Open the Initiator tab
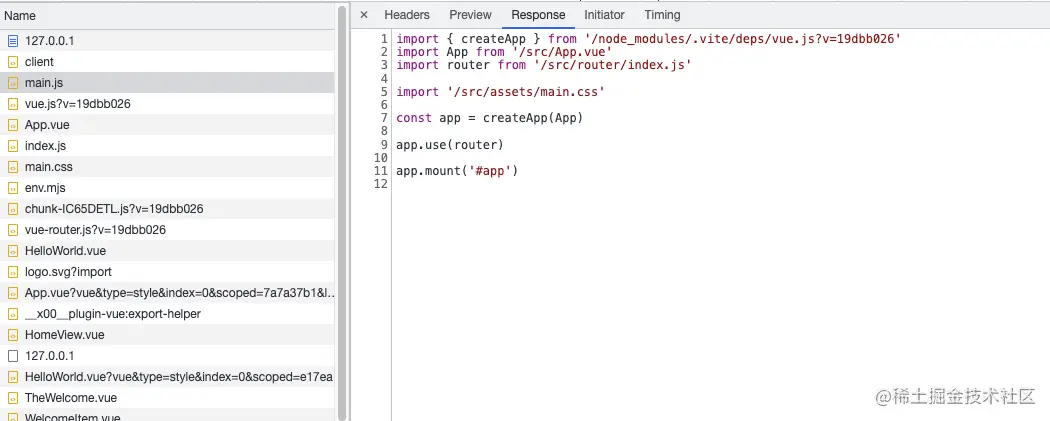Screen dimensions: 1050x421 coord(604,15)
